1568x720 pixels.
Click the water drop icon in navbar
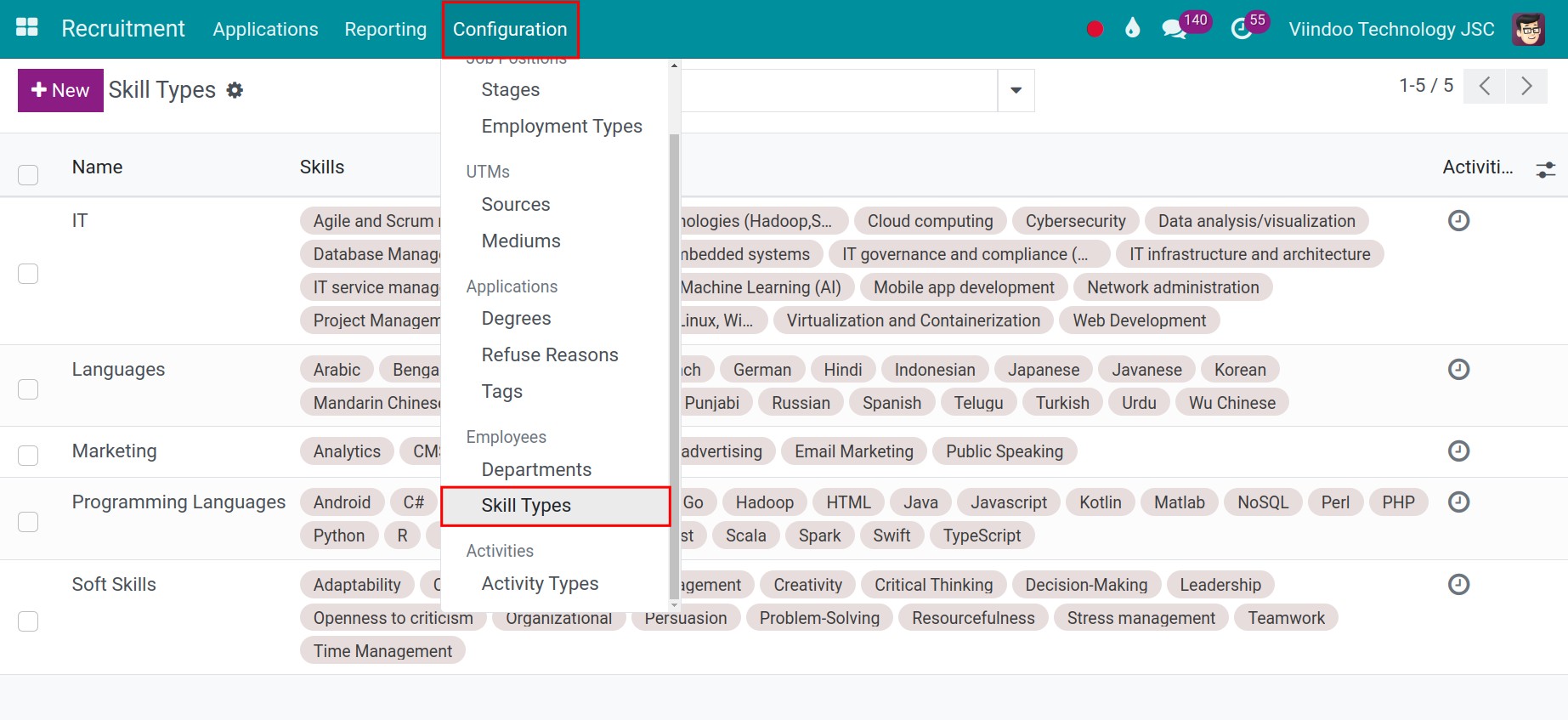[1132, 29]
